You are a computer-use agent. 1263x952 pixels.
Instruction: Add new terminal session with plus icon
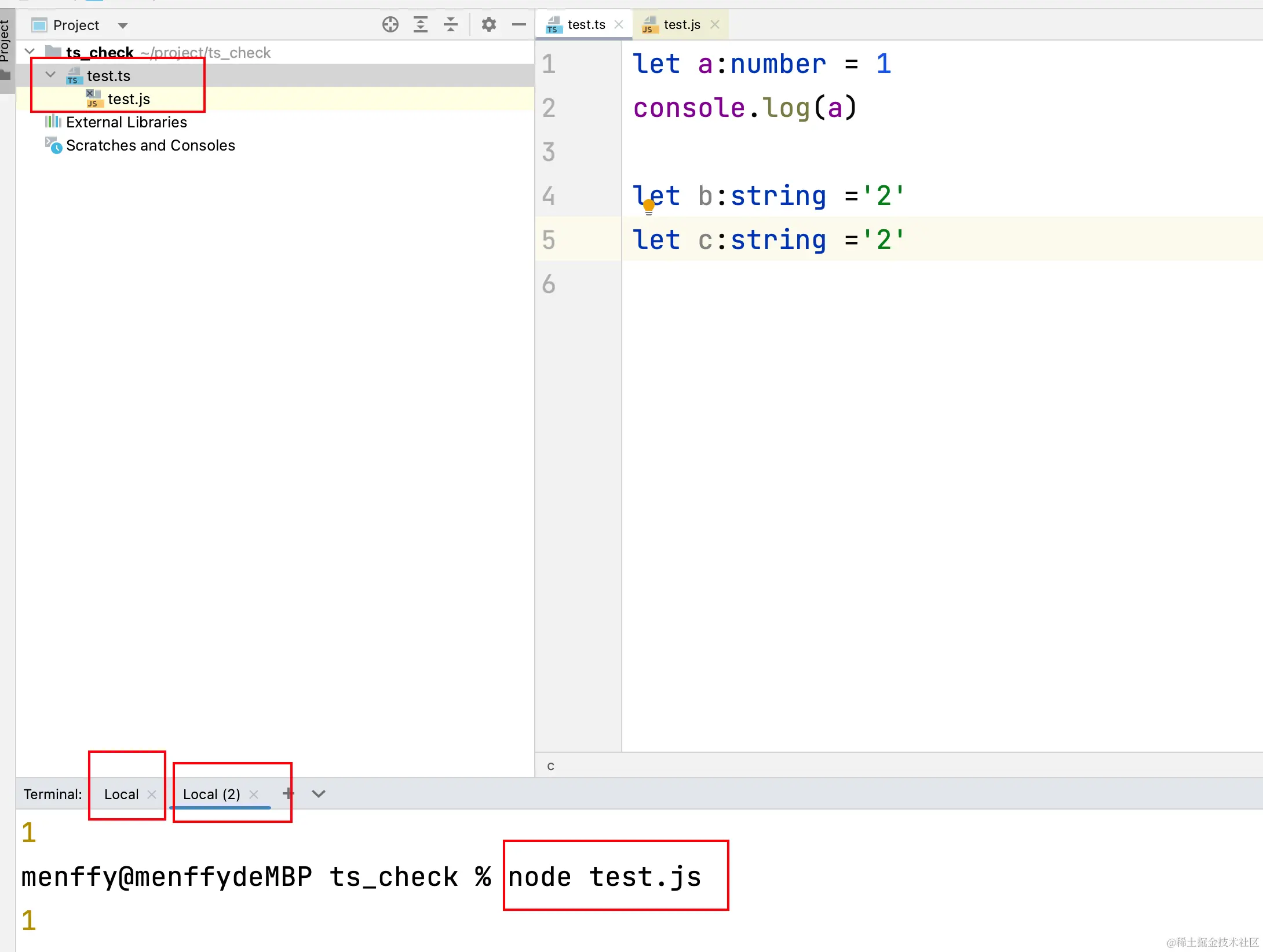288,793
